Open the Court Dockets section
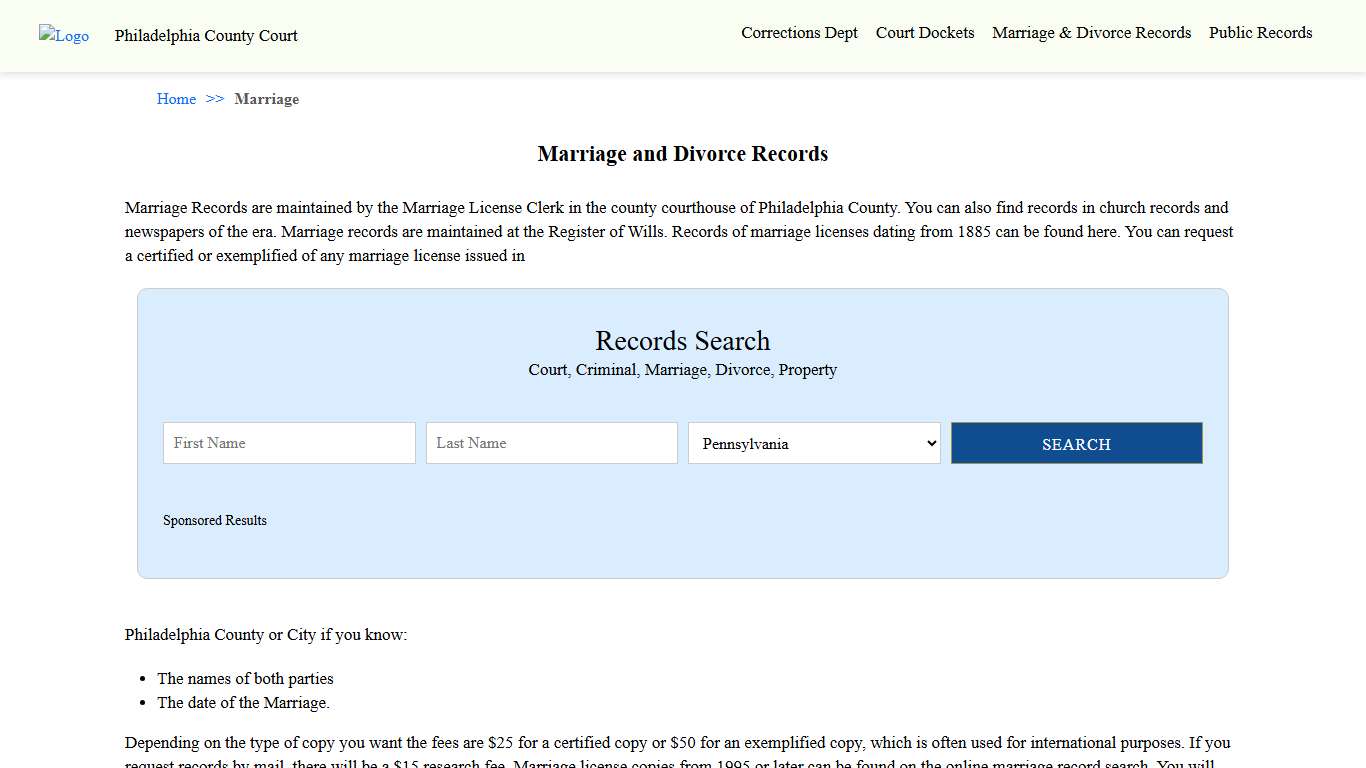Screen dimensions: 1366x768 [x=924, y=32]
